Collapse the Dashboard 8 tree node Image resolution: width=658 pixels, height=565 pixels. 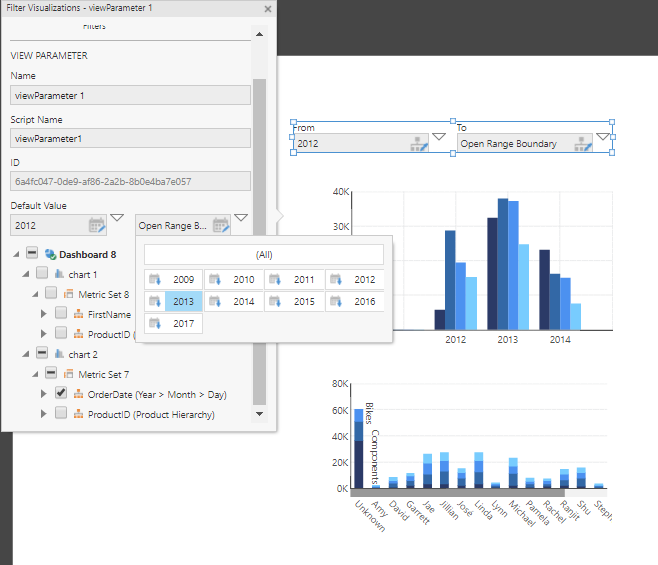pyautogui.click(x=16, y=254)
